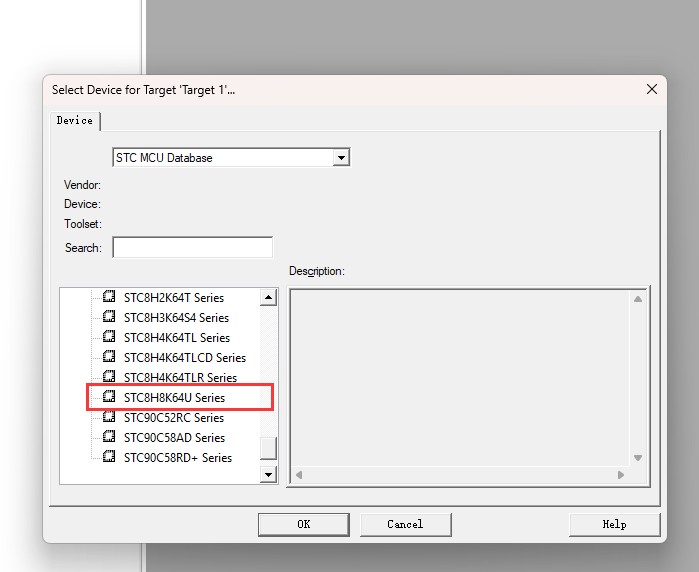
Task: Select STC8H2K64T Series in device tree
Action: point(174,297)
